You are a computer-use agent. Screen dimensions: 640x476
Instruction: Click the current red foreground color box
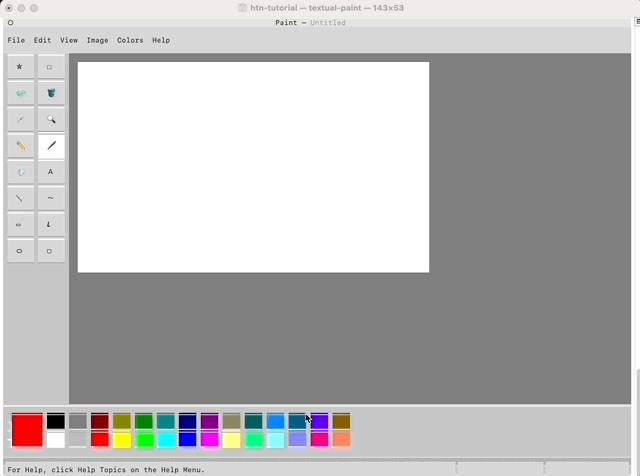(27, 430)
